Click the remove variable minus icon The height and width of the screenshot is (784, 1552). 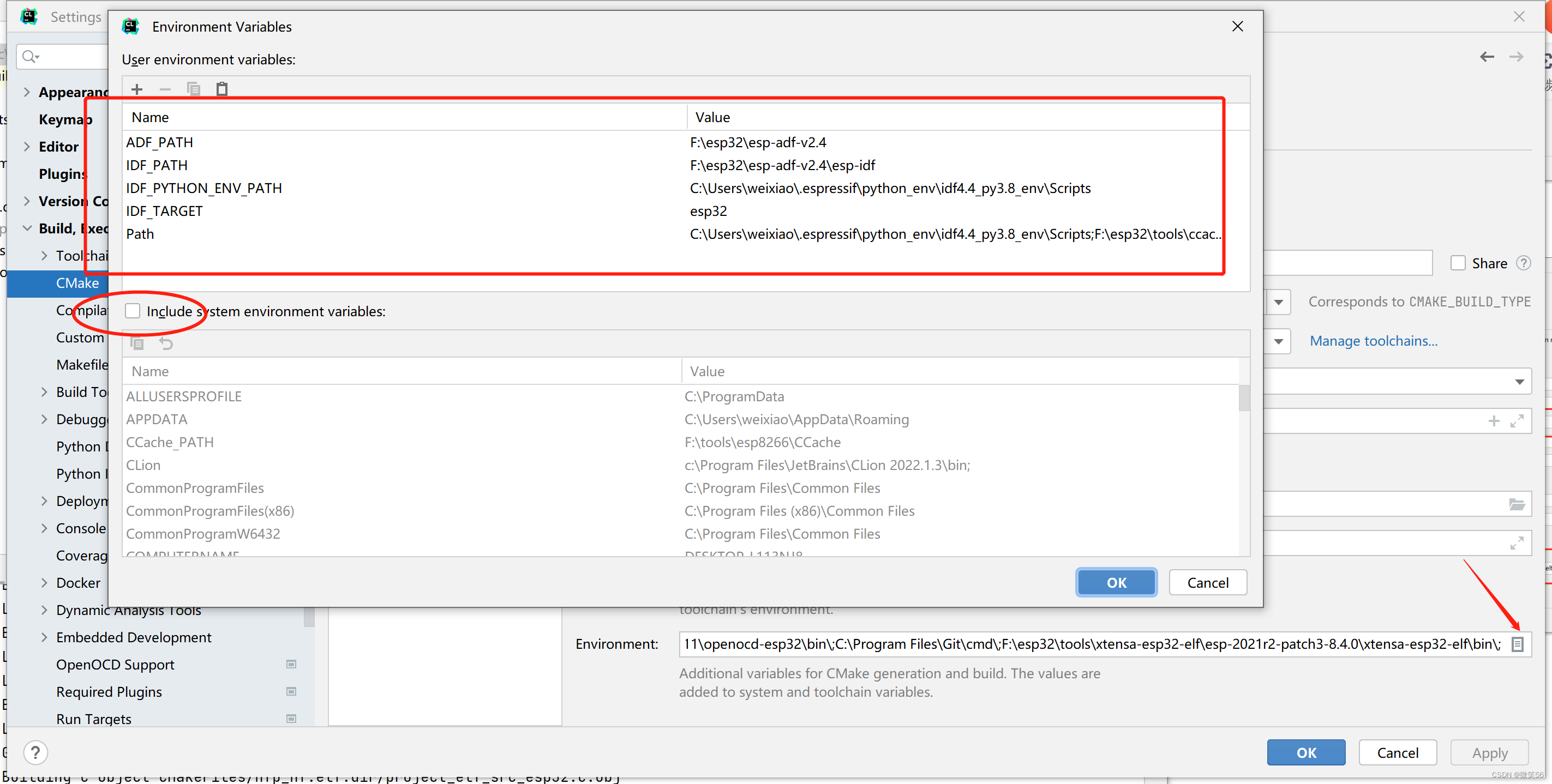[165, 89]
